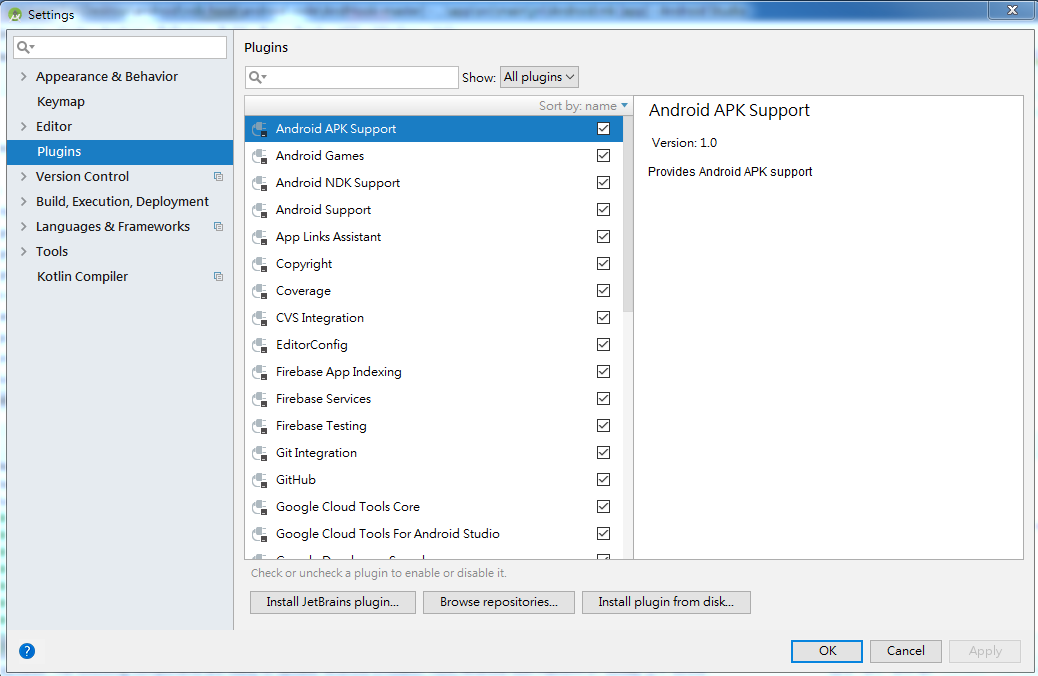Focus the settings search field
Screen dimensions: 1038x676
coord(120,47)
